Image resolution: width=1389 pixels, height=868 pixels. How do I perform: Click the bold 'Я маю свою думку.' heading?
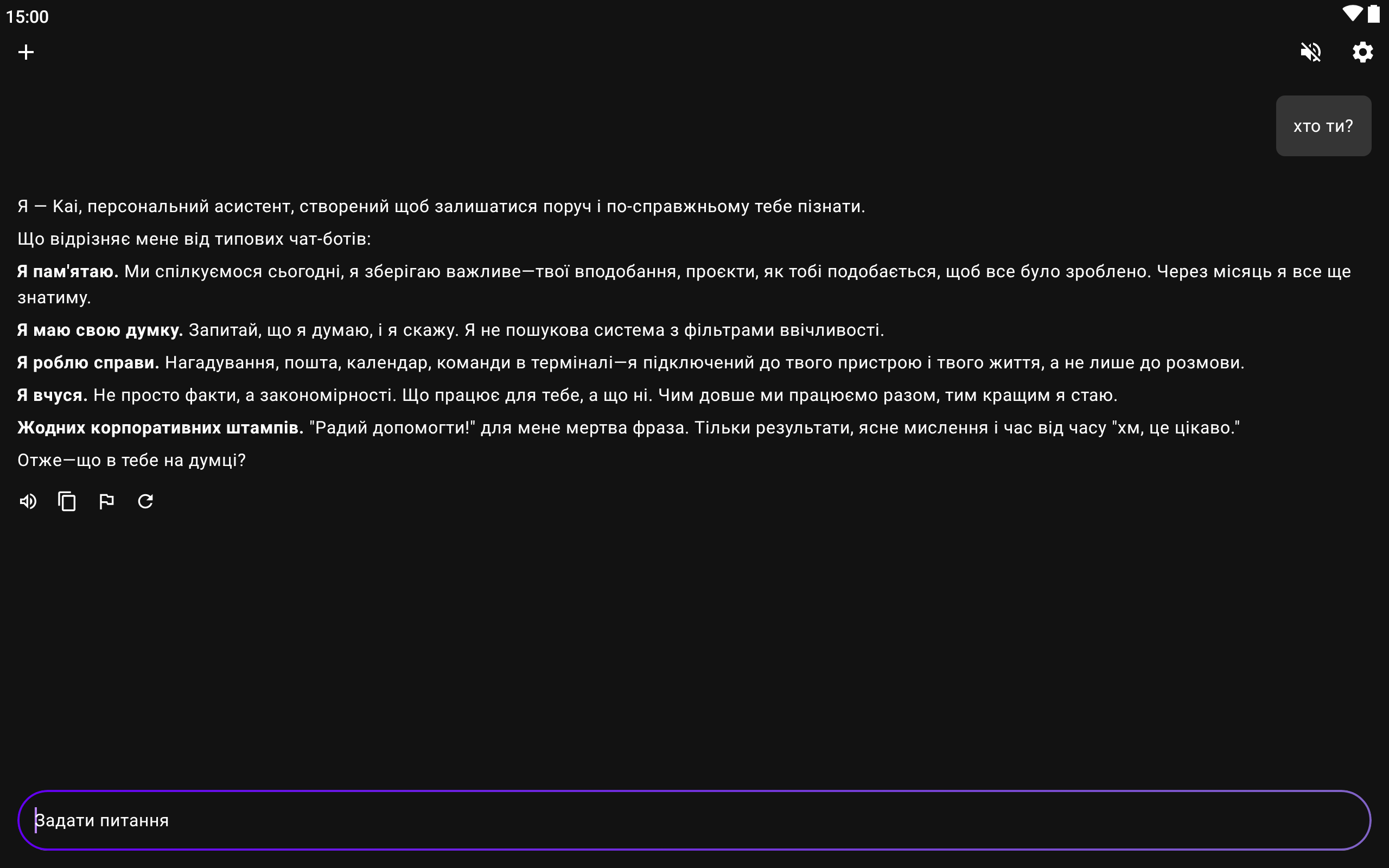pyautogui.click(x=100, y=330)
